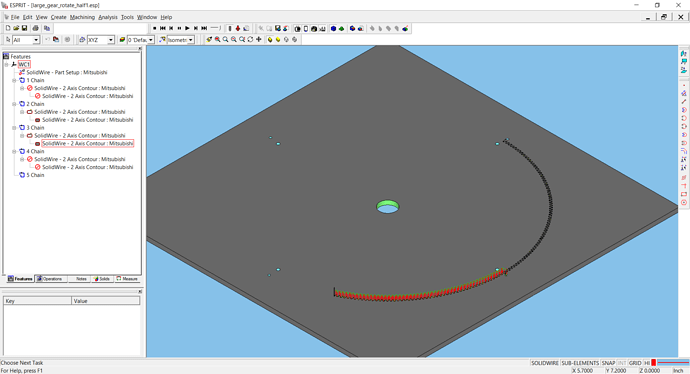Image resolution: width=690 pixels, height=374 pixels.
Task: Collapse the 3 Chain tree node
Action: pyautogui.click(x=15, y=128)
